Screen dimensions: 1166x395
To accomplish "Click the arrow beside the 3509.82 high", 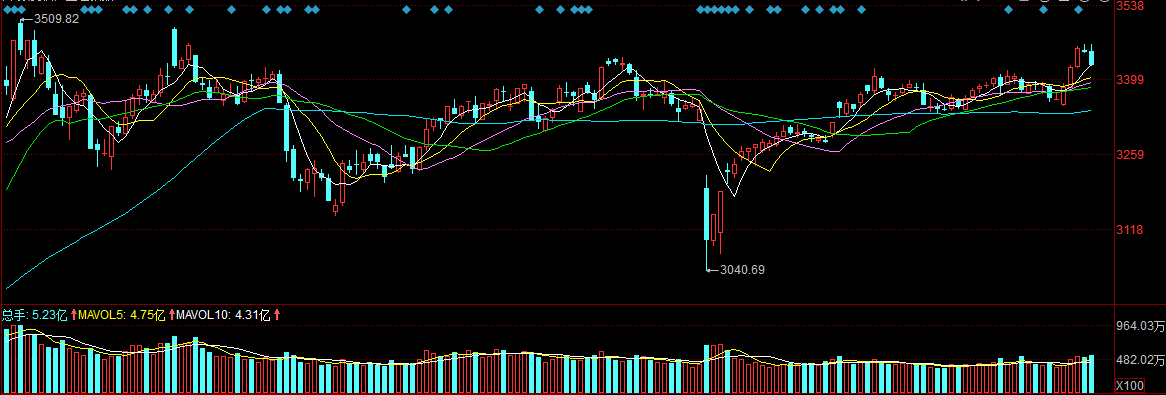I will click(26, 19).
